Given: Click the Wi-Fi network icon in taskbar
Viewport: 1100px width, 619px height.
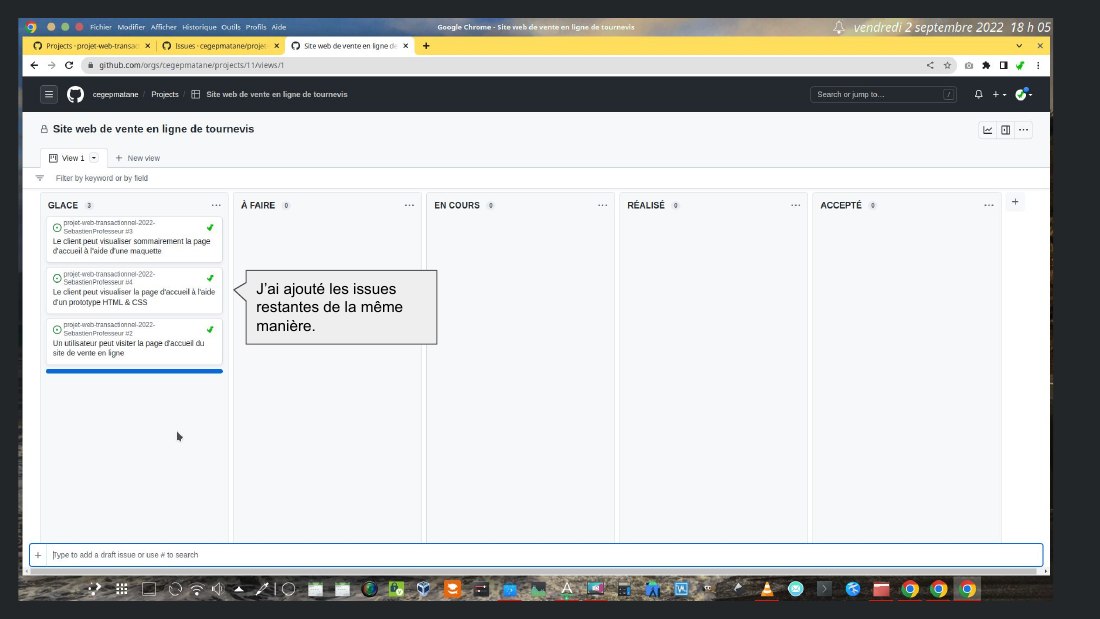Looking at the screenshot, I should click(x=197, y=589).
